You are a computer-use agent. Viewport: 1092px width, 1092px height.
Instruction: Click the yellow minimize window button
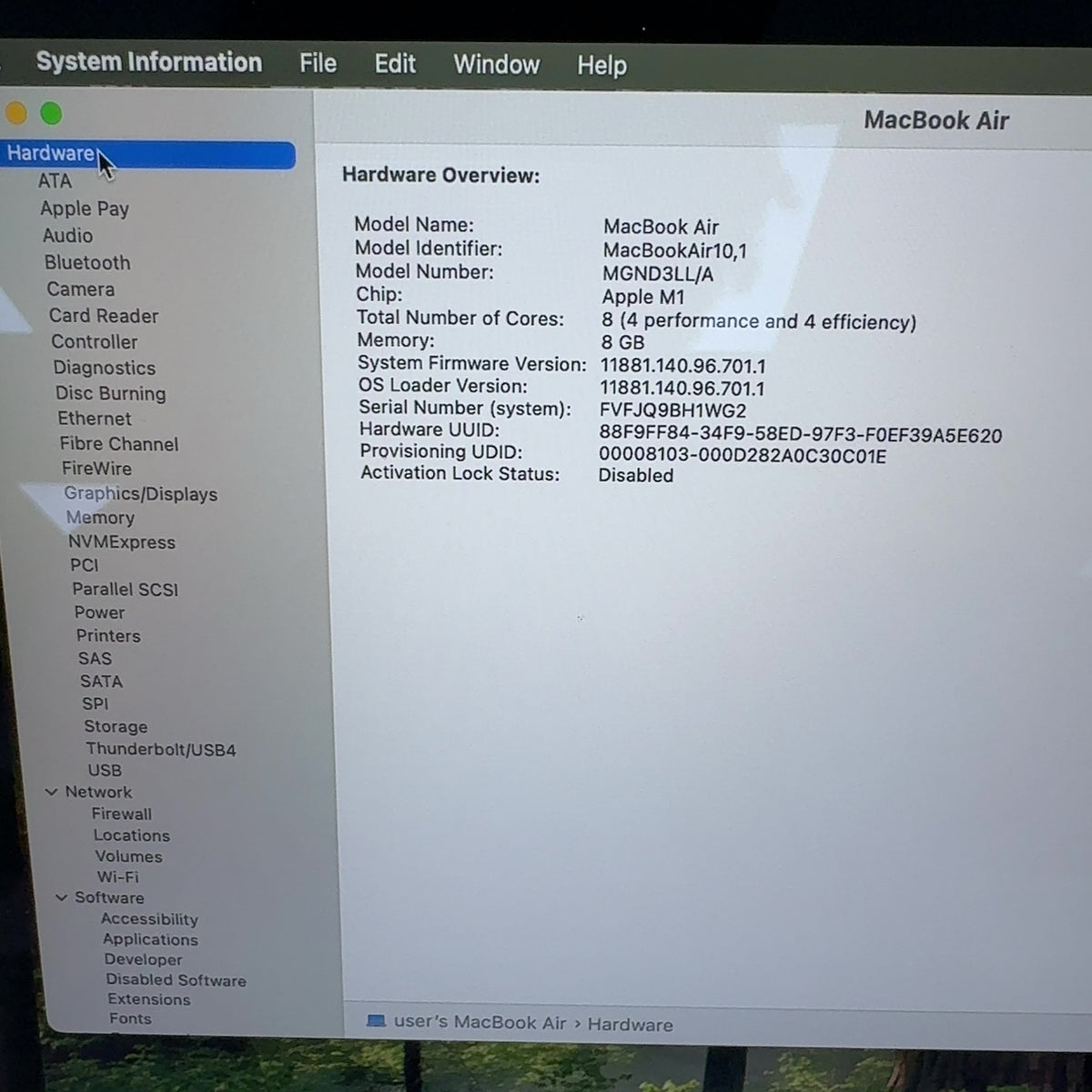coord(15,113)
